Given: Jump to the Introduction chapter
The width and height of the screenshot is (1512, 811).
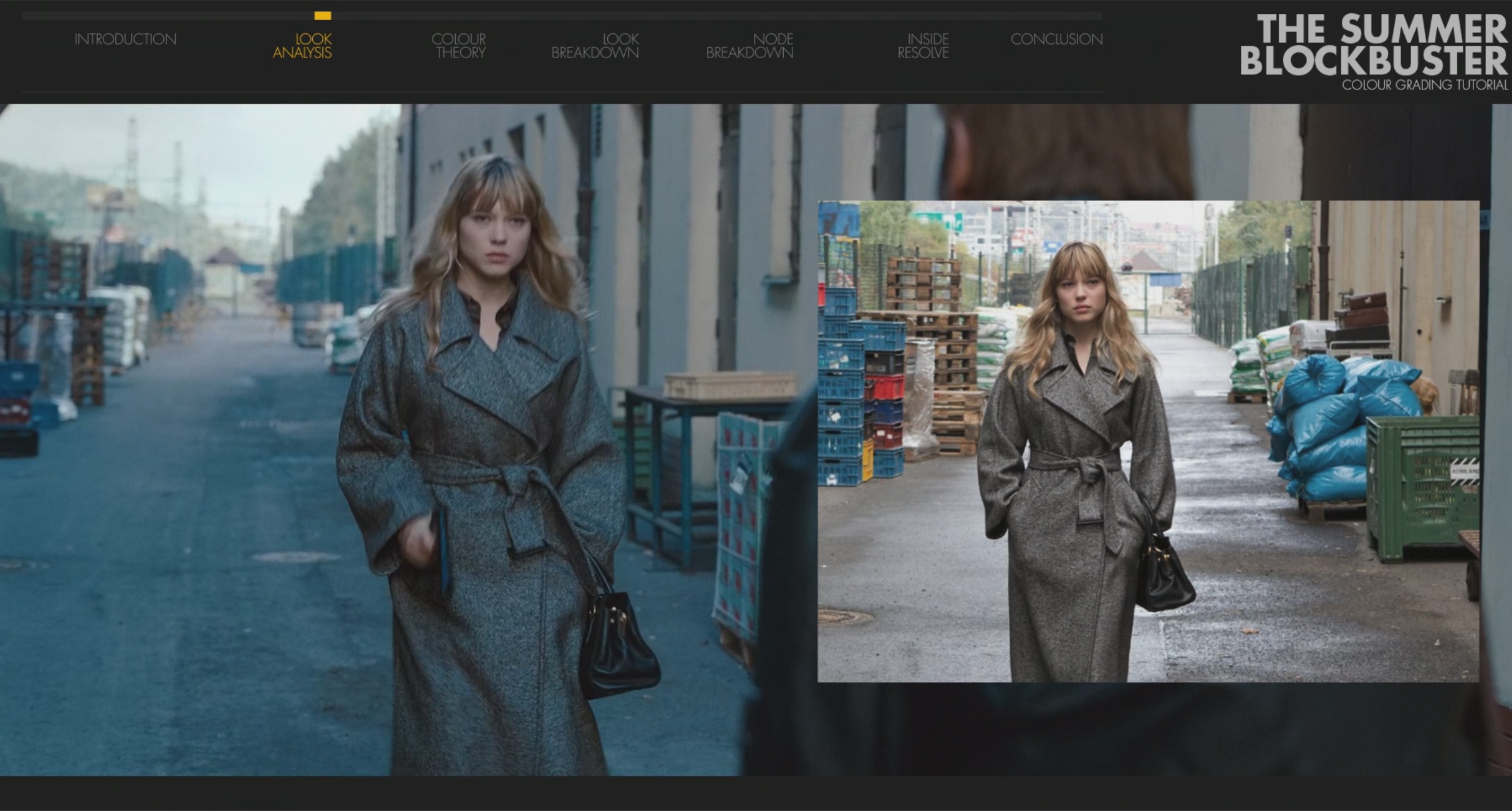Looking at the screenshot, I should (125, 39).
